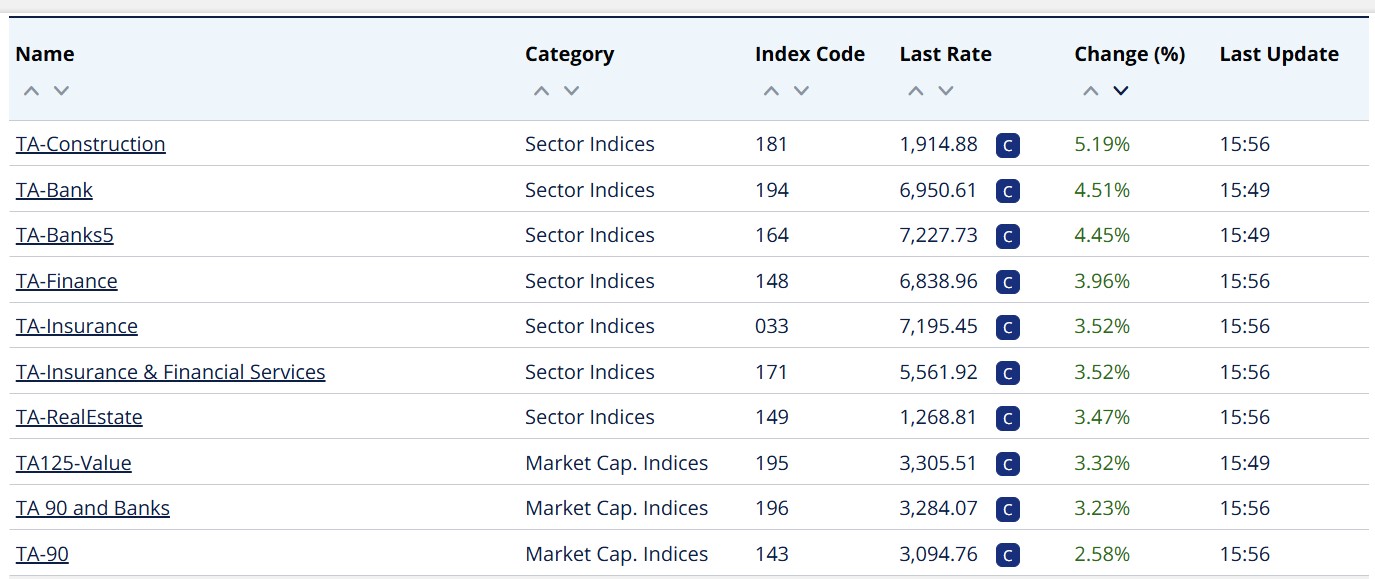Click the Last Update column header
This screenshot has width=1375, height=579.
[x=1279, y=54]
